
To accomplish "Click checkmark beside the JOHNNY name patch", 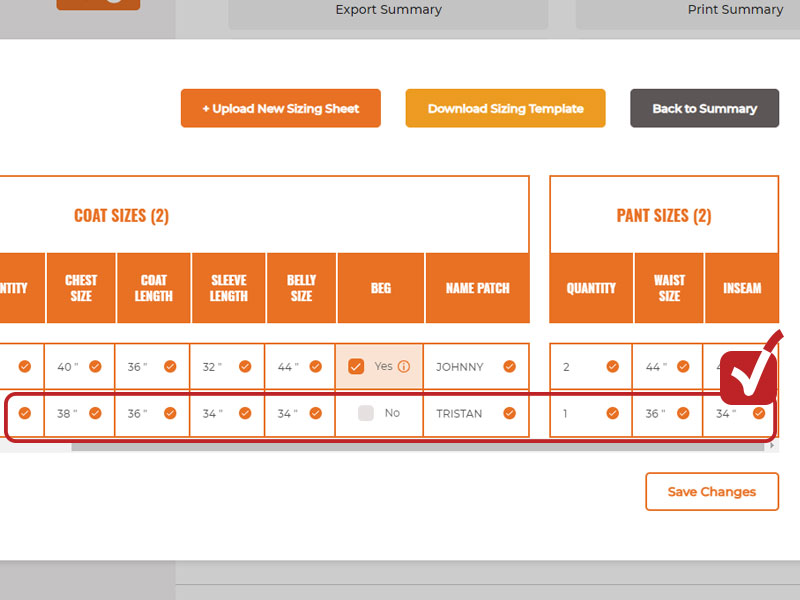I will (511, 367).
